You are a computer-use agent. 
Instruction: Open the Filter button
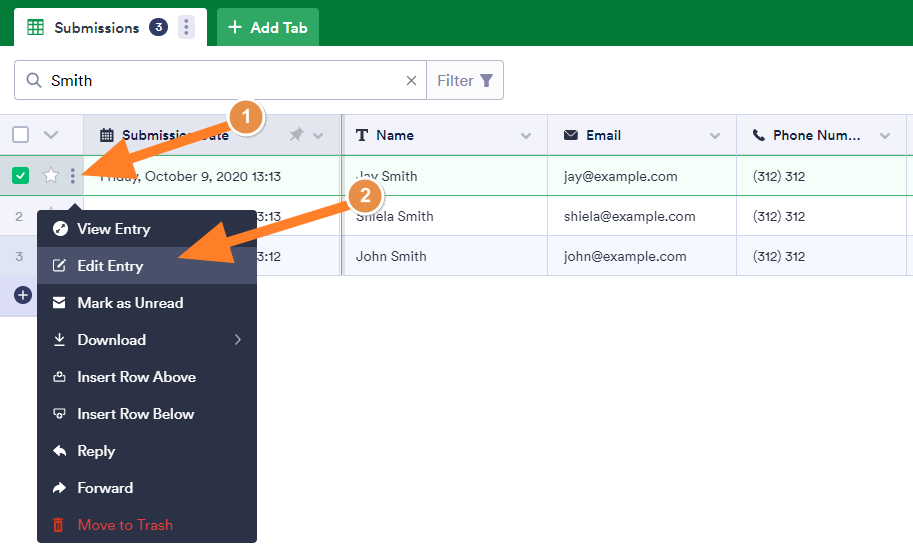[465, 81]
